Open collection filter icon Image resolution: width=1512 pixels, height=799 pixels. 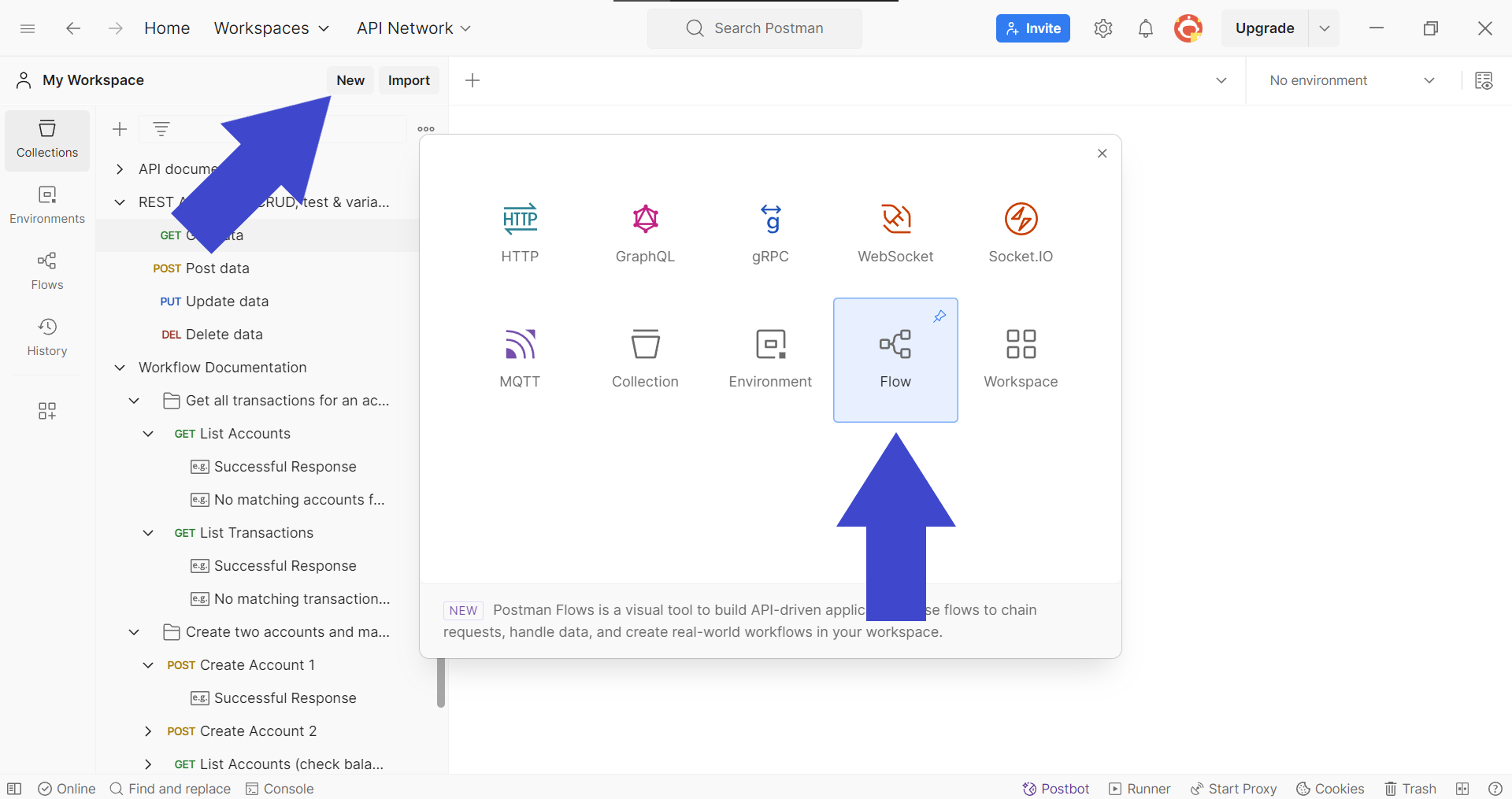(x=161, y=129)
